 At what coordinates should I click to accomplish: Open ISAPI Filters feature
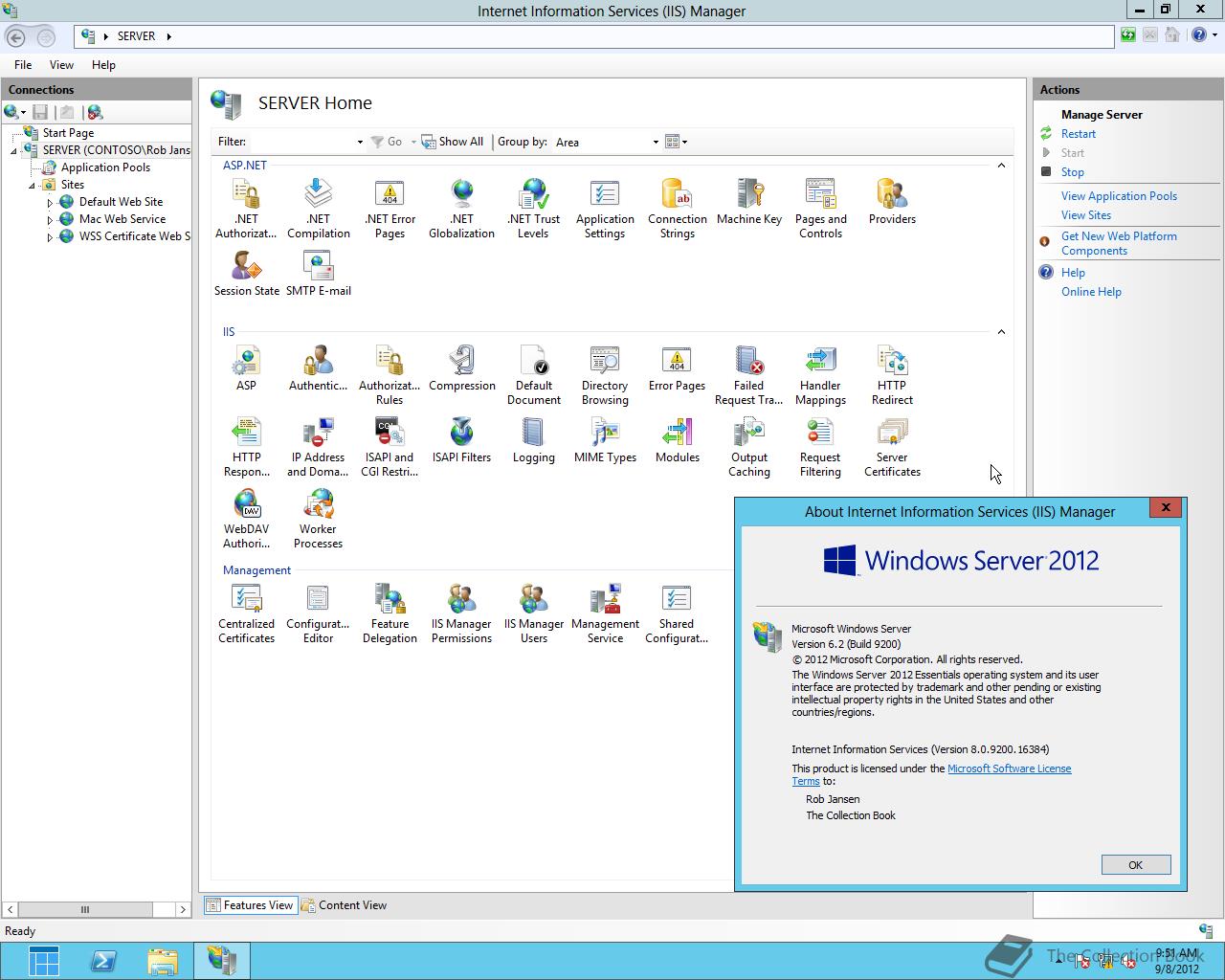(461, 440)
